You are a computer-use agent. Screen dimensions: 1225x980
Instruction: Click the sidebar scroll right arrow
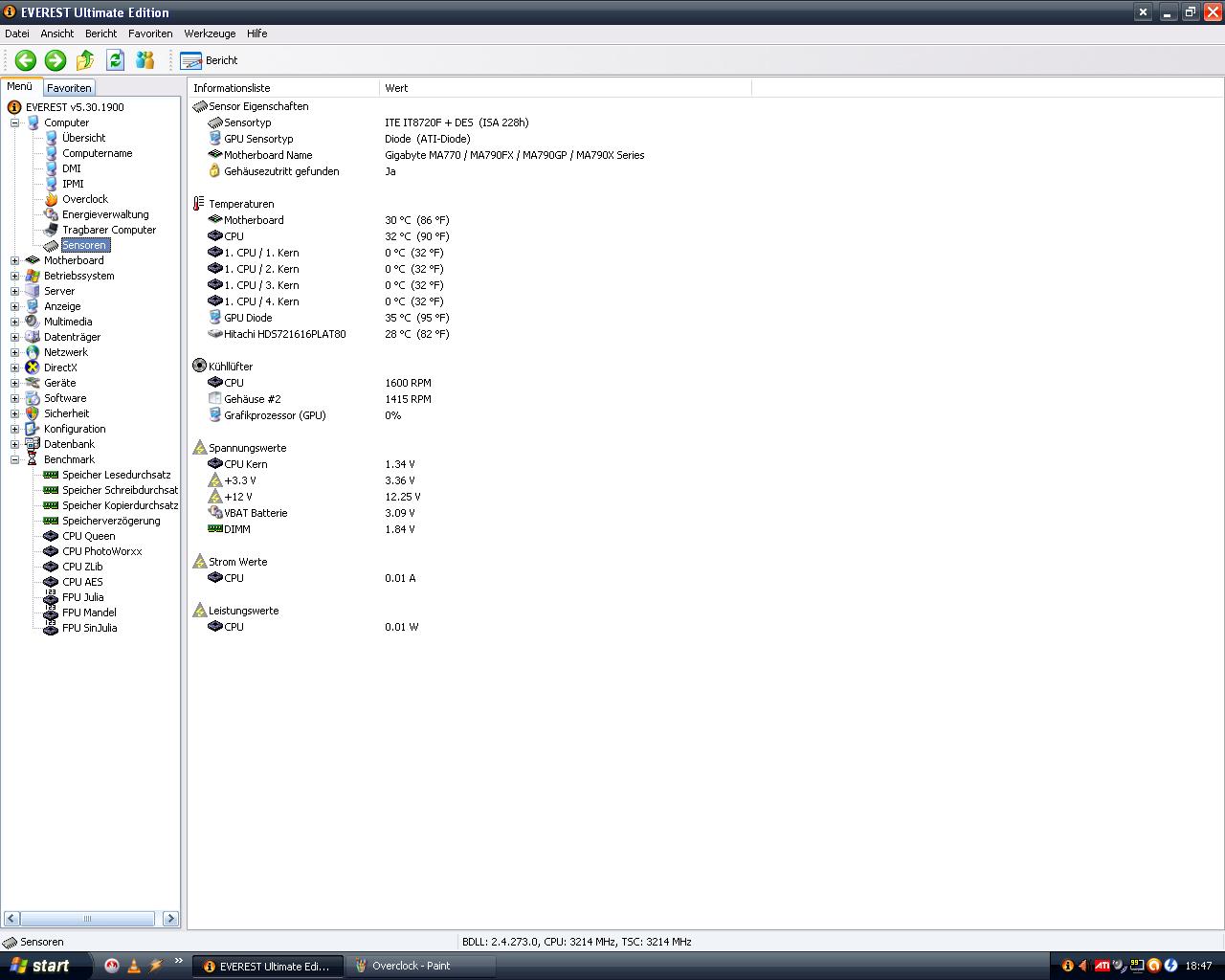pos(170,919)
